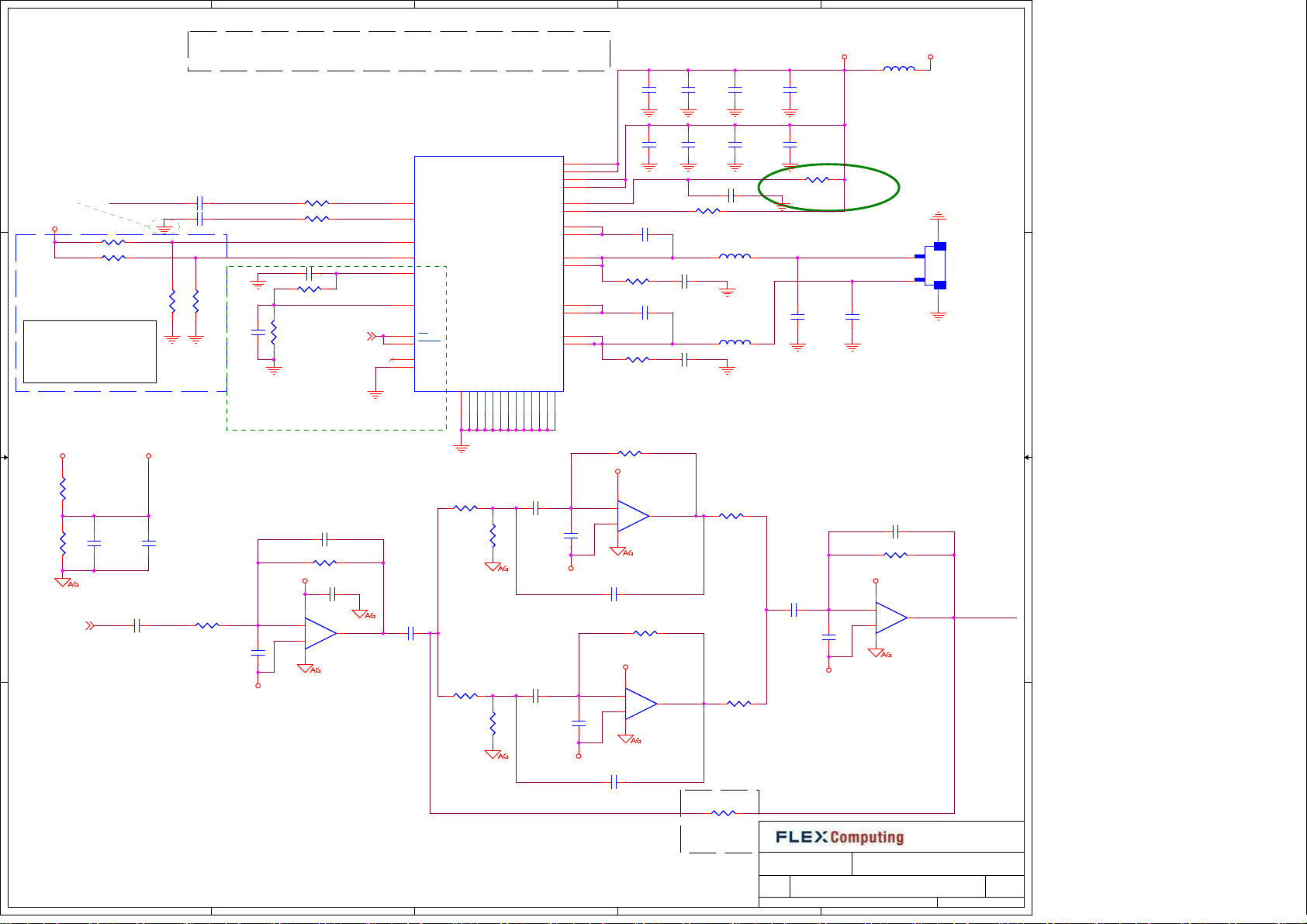Select the input capacitor next to input port
1307x924 pixels.
tap(137, 625)
